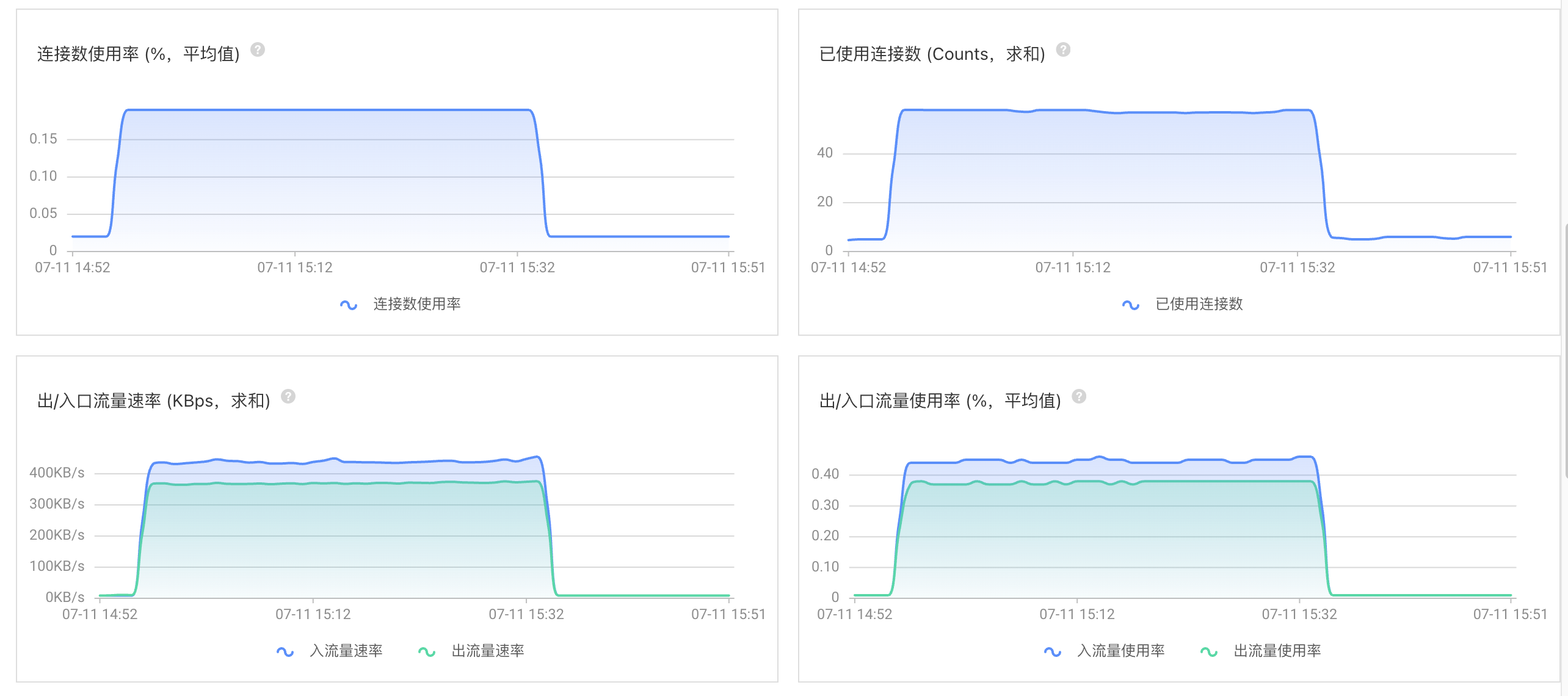Click the 已使用连接数 legend label
Image resolution: width=1568 pixels, height=696 pixels.
[x=1199, y=304]
